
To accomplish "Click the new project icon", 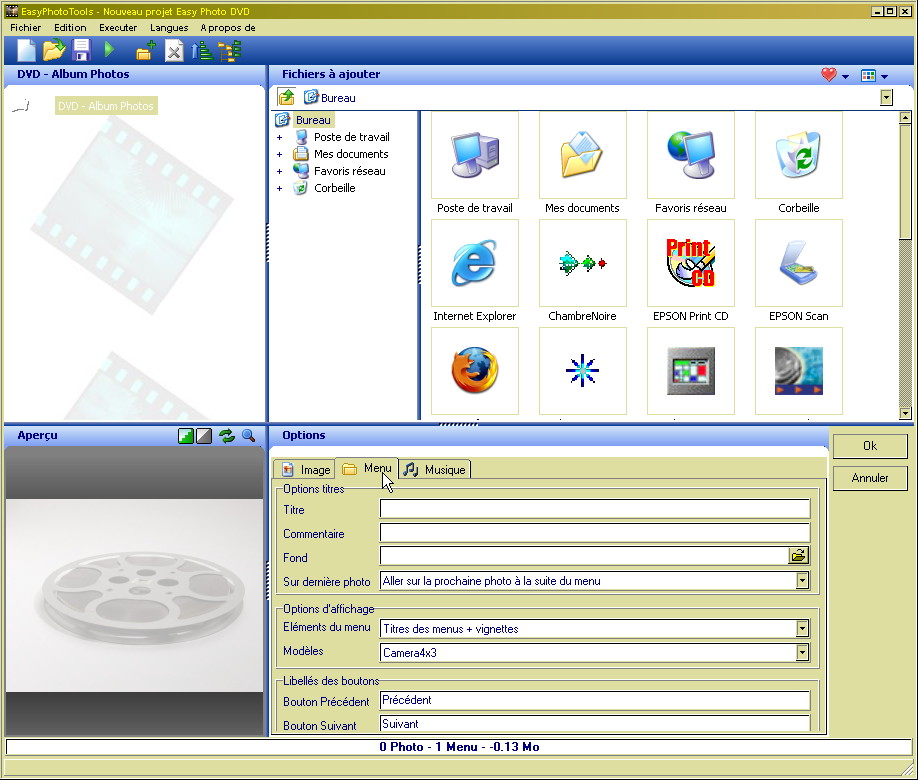I will [x=26, y=50].
